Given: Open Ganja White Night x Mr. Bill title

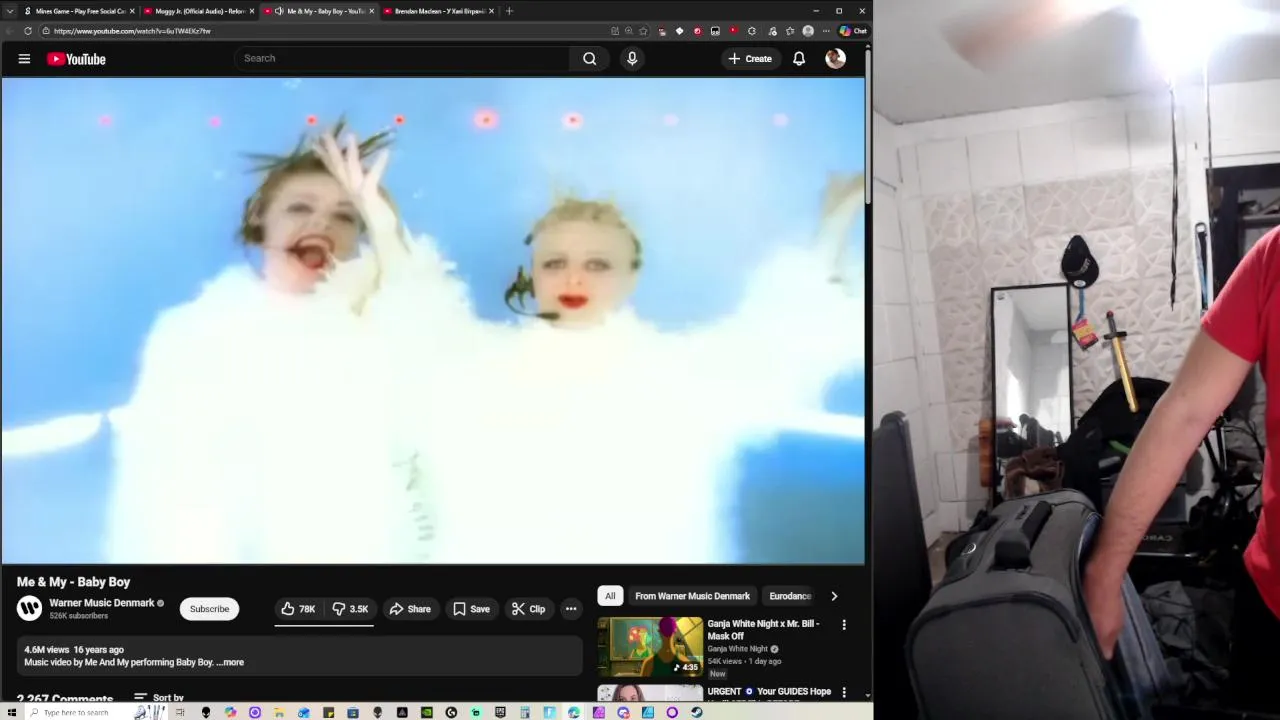Looking at the screenshot, I should (763, 629).
